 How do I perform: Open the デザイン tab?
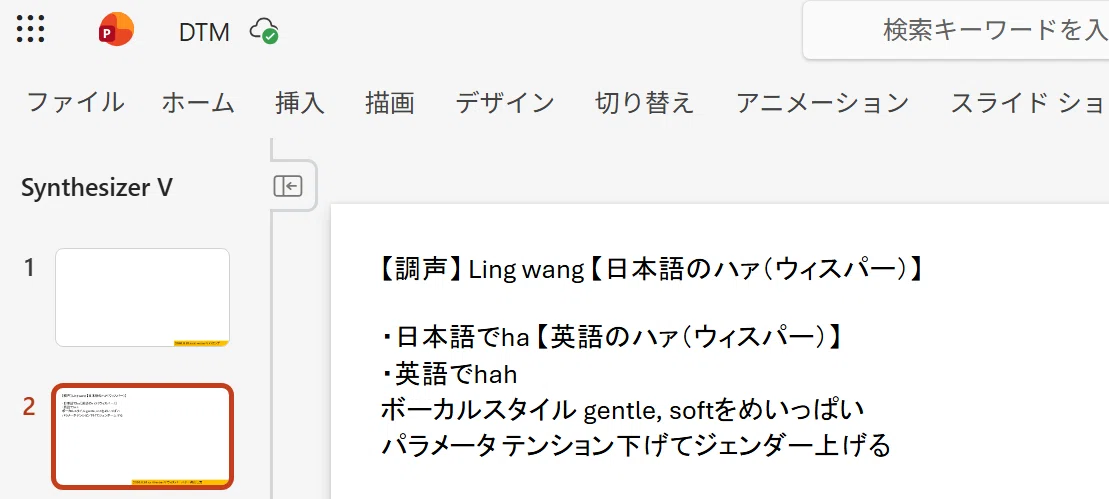pos(505,103)
